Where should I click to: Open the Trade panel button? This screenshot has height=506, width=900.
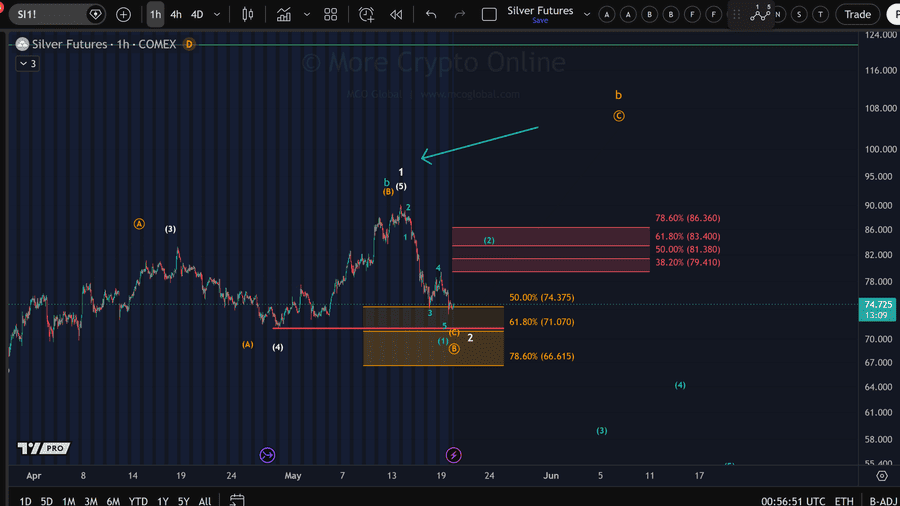[858, 14]
